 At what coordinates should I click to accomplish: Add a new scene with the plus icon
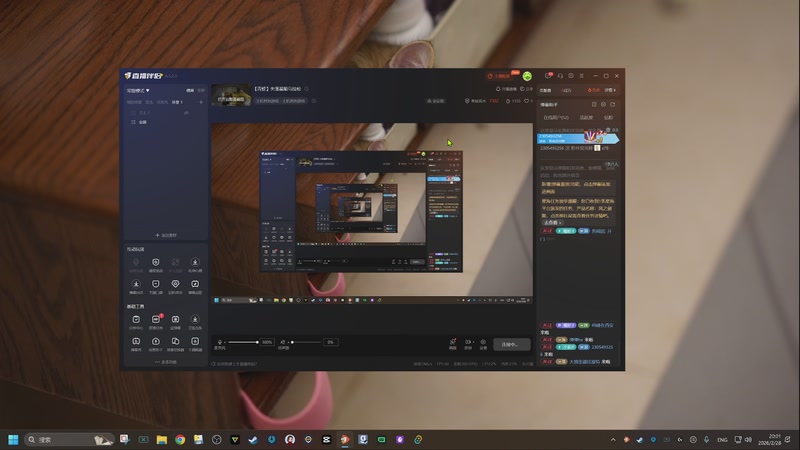pyautogui.click(x=201, y=102)
